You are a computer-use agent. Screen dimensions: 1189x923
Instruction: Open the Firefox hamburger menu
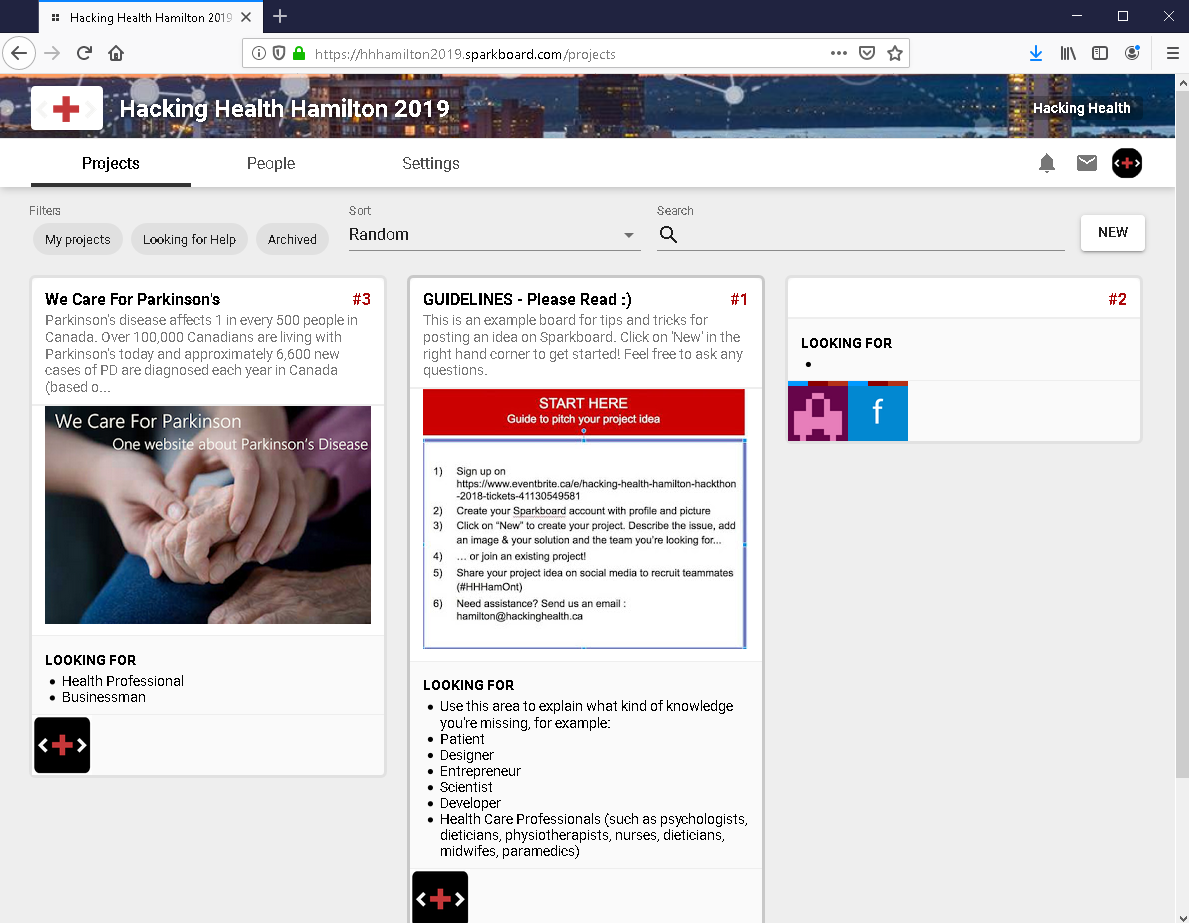(1172, 53)
